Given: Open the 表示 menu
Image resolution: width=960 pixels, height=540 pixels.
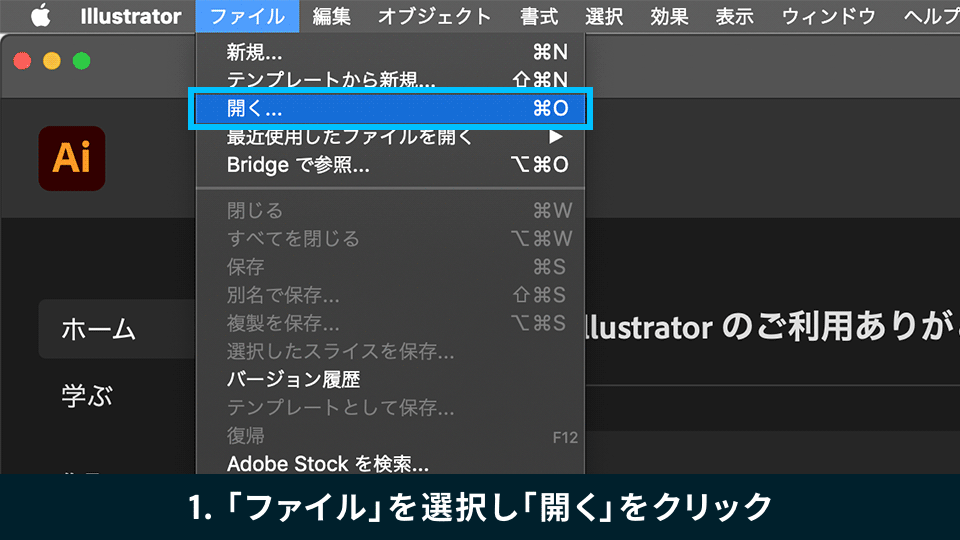Looking at the screenshot, I should [735, 16].
